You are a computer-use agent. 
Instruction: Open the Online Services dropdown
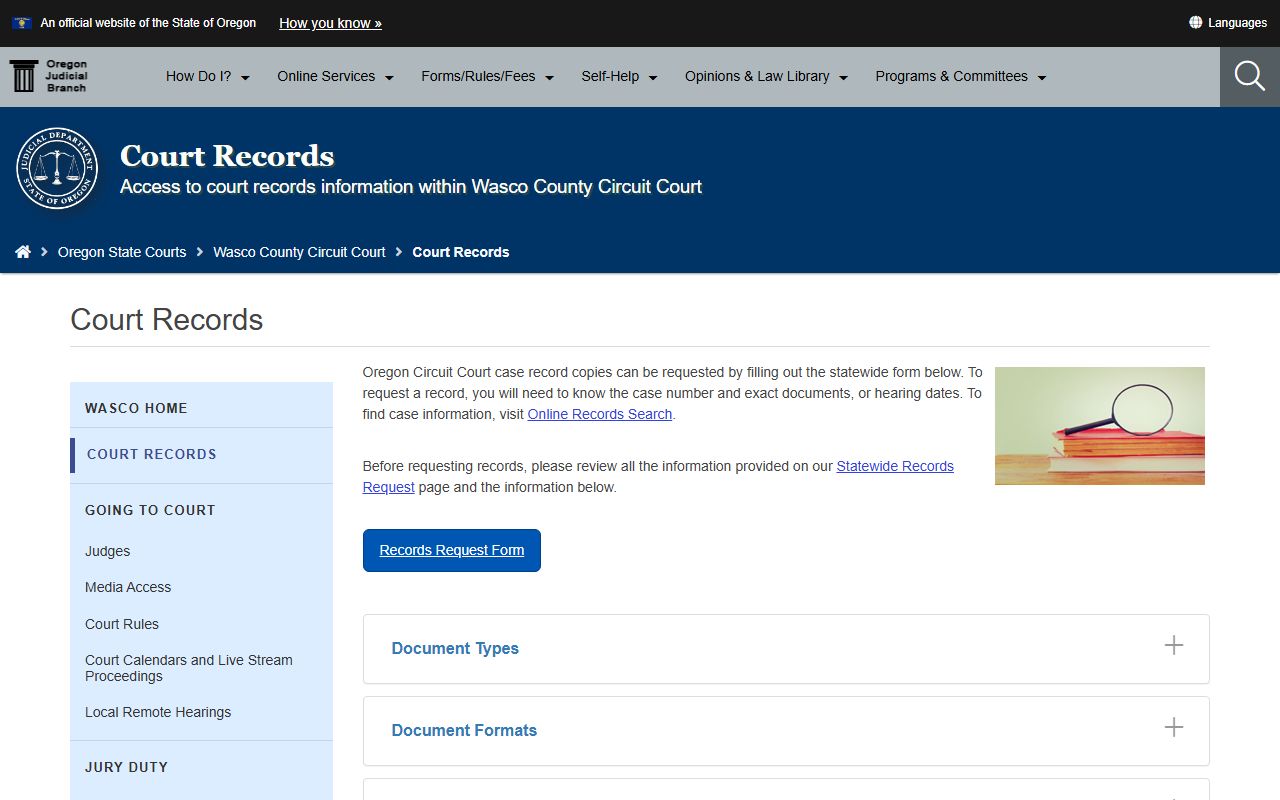click(336, 76)
